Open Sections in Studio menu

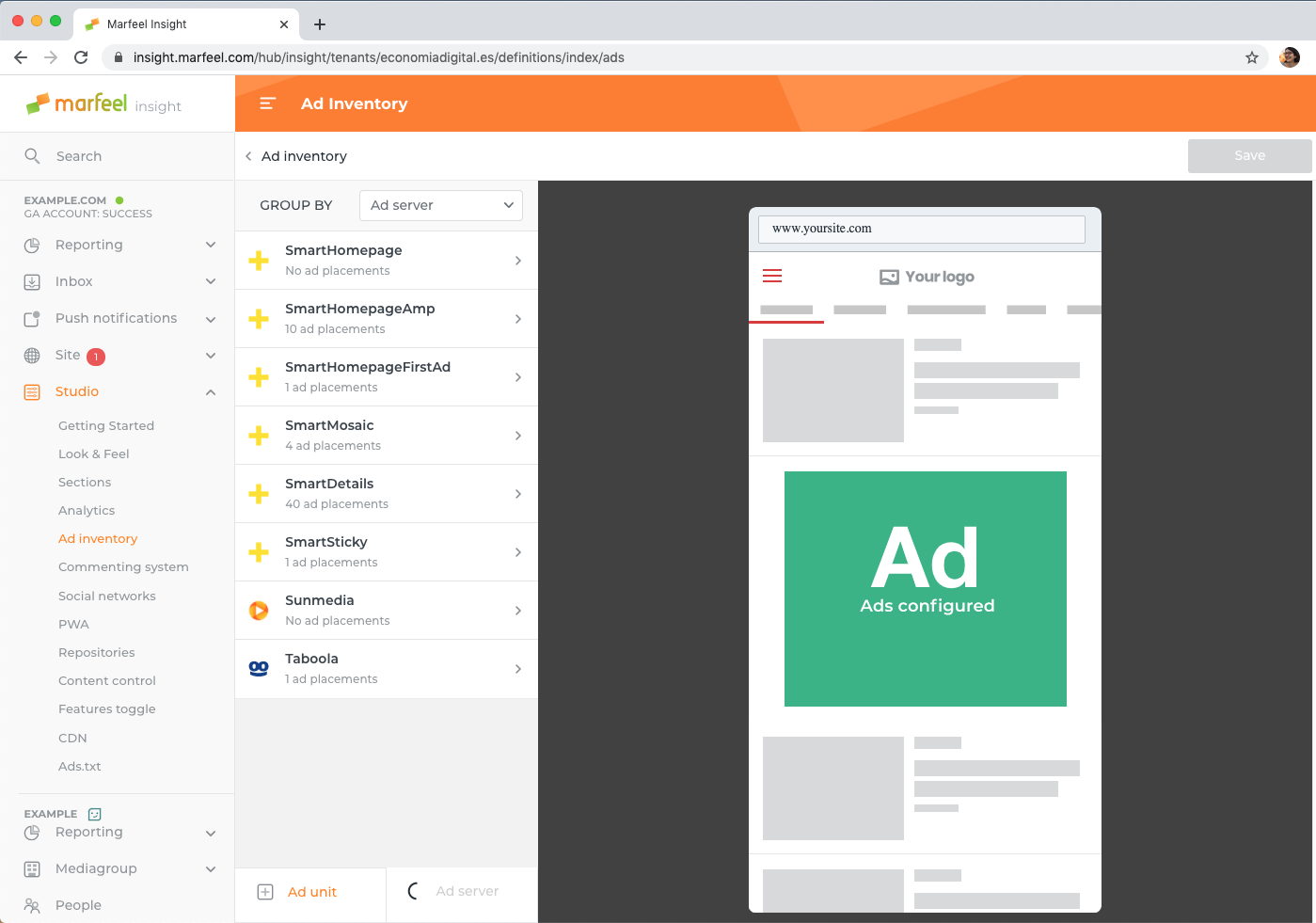pos(85,482)
